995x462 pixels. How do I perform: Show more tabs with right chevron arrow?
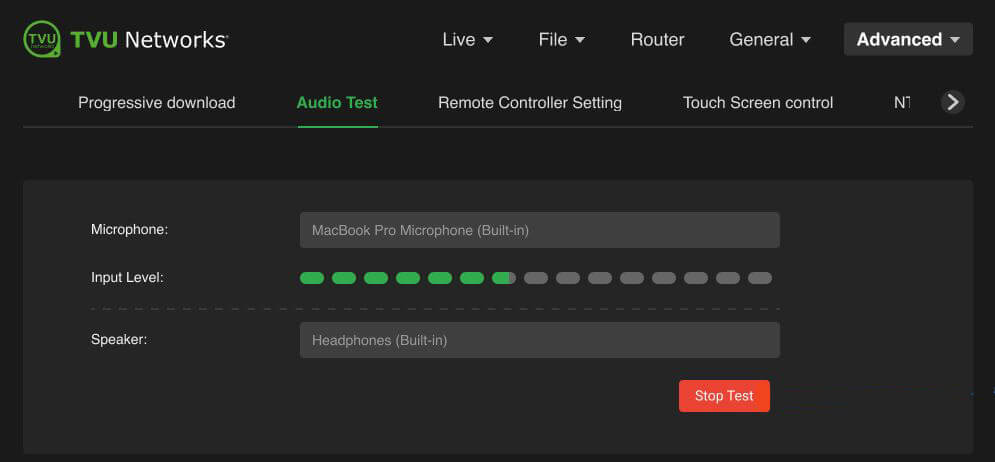pyautogui.click(x=952, y=102)
